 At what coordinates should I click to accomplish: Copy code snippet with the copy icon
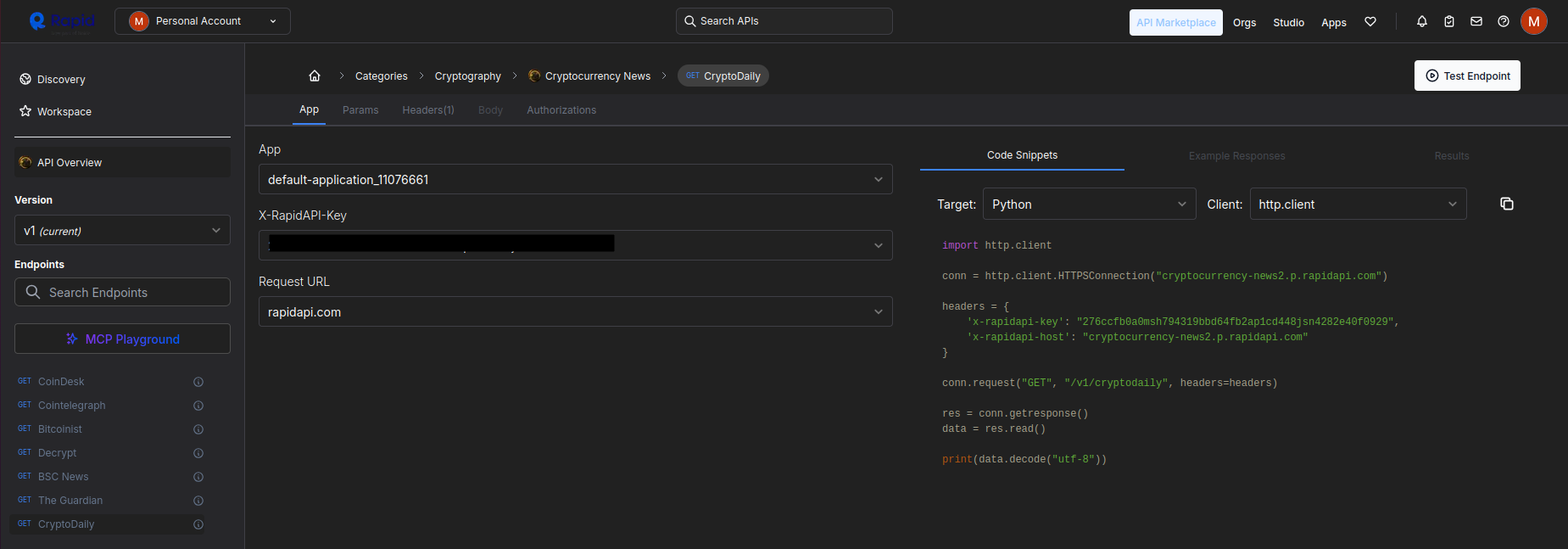1507,204
